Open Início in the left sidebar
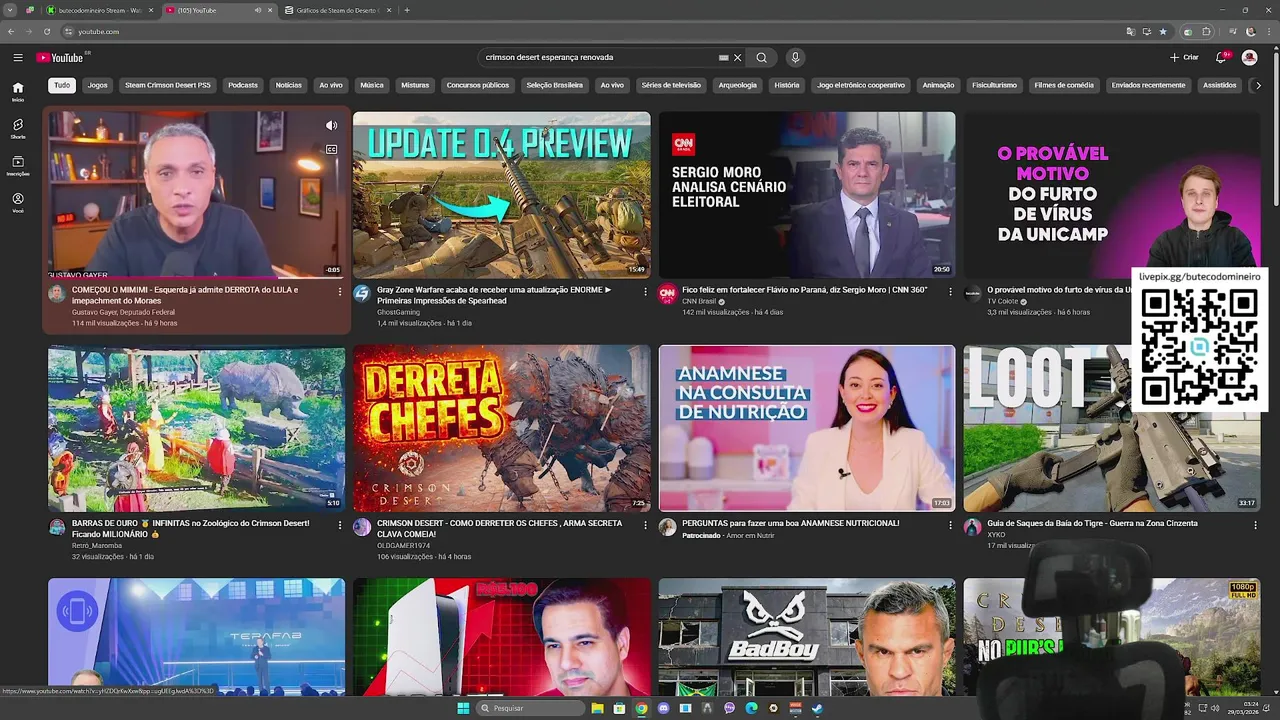1280x720 pixels. click(18, 92)
